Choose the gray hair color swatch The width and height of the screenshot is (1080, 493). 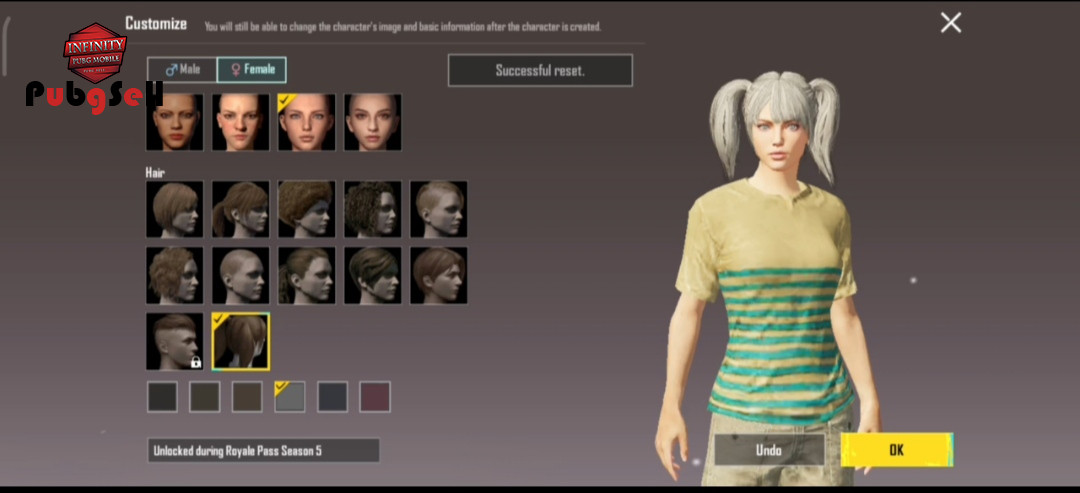click(290, 397)
